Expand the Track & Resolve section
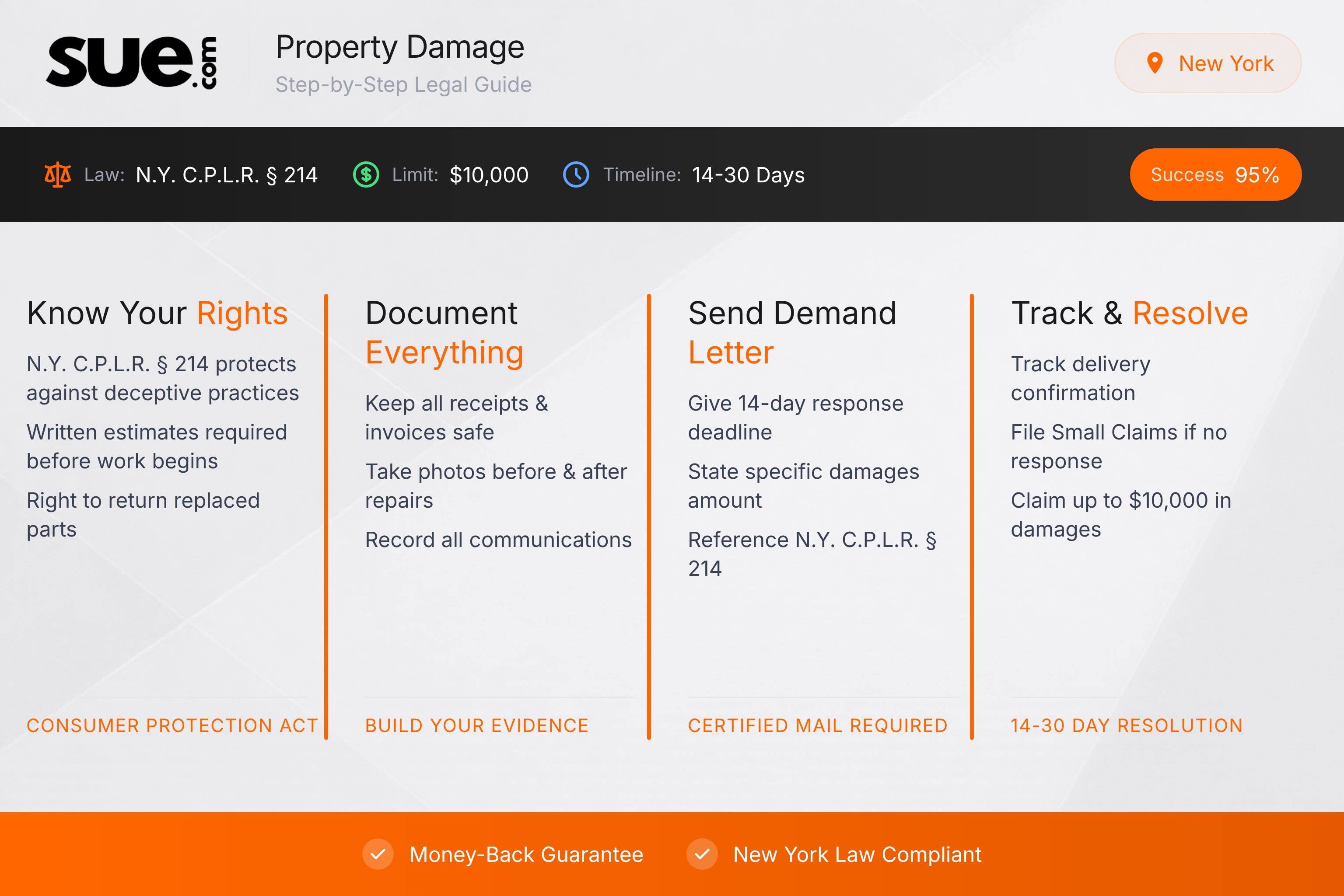This screenshot has width=1344, height=896. pyautogui.click(x=1130, y=312)
